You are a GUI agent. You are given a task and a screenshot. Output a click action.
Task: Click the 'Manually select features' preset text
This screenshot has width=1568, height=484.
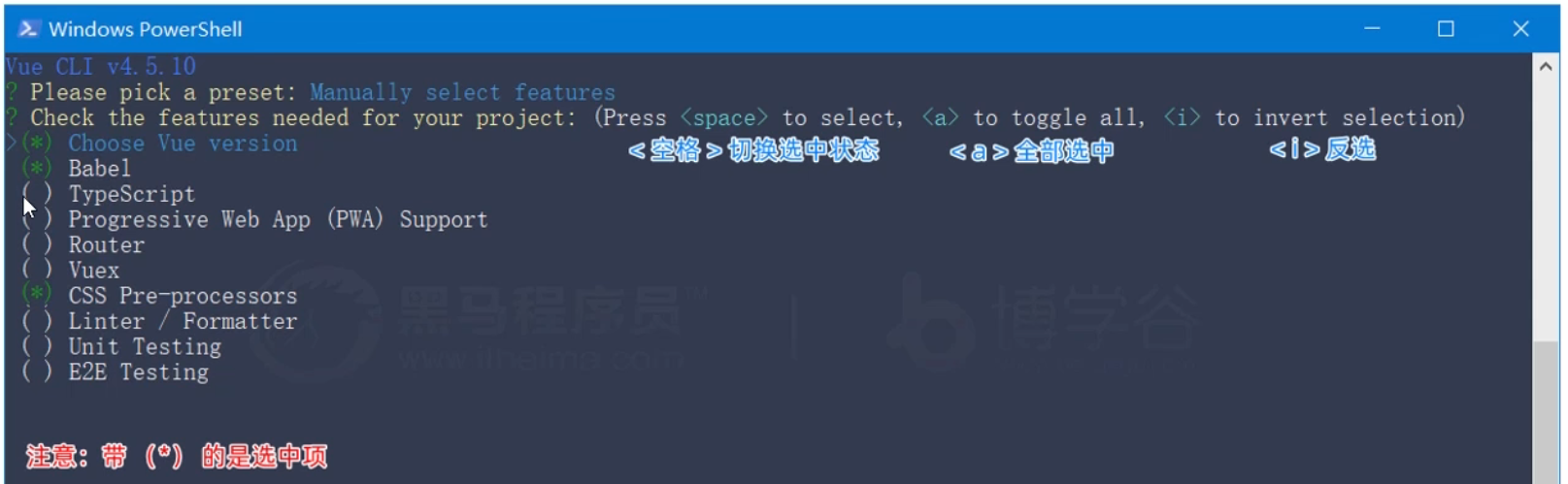pos(462,92)
